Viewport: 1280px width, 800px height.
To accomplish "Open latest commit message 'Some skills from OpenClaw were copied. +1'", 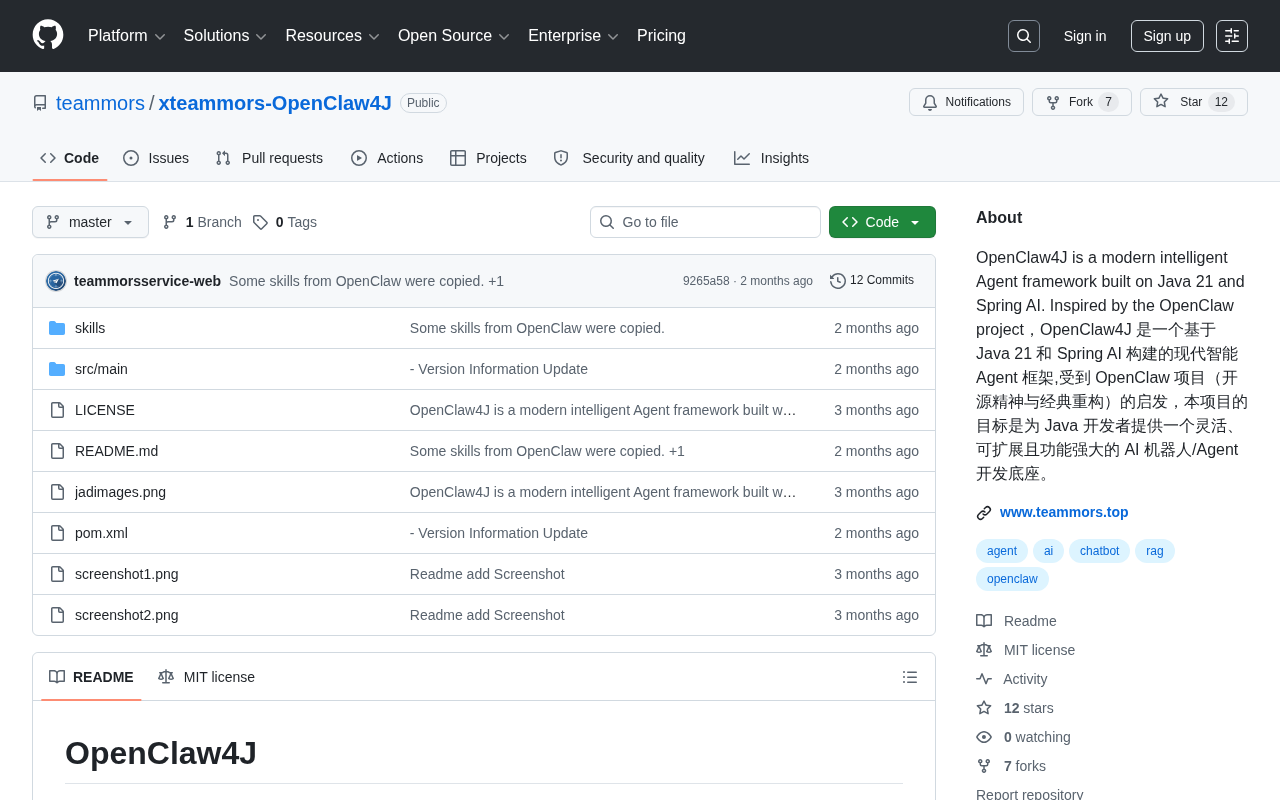I will pos(366,281).
